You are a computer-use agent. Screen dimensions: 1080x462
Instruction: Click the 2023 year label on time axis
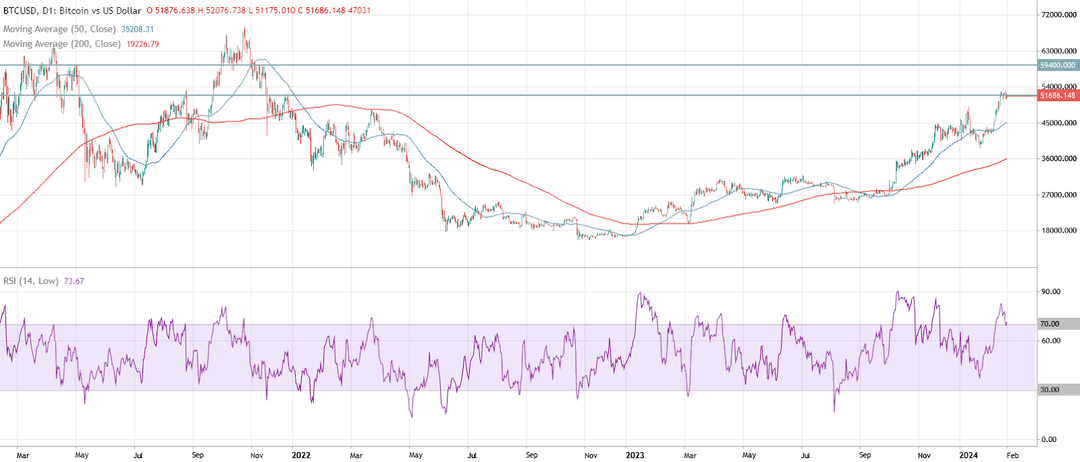(x=637, y=454)
